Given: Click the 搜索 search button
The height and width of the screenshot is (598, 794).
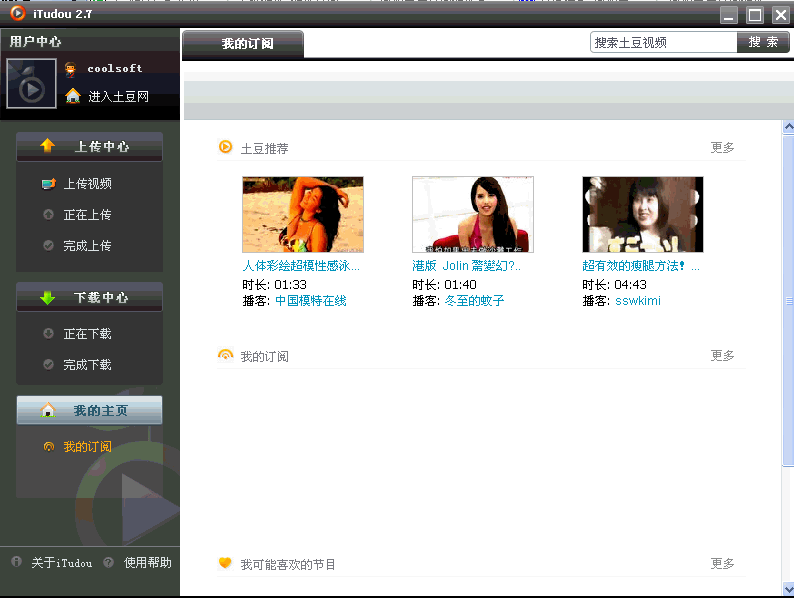Looking at the screenshot, I should click(x=763, y=43).
